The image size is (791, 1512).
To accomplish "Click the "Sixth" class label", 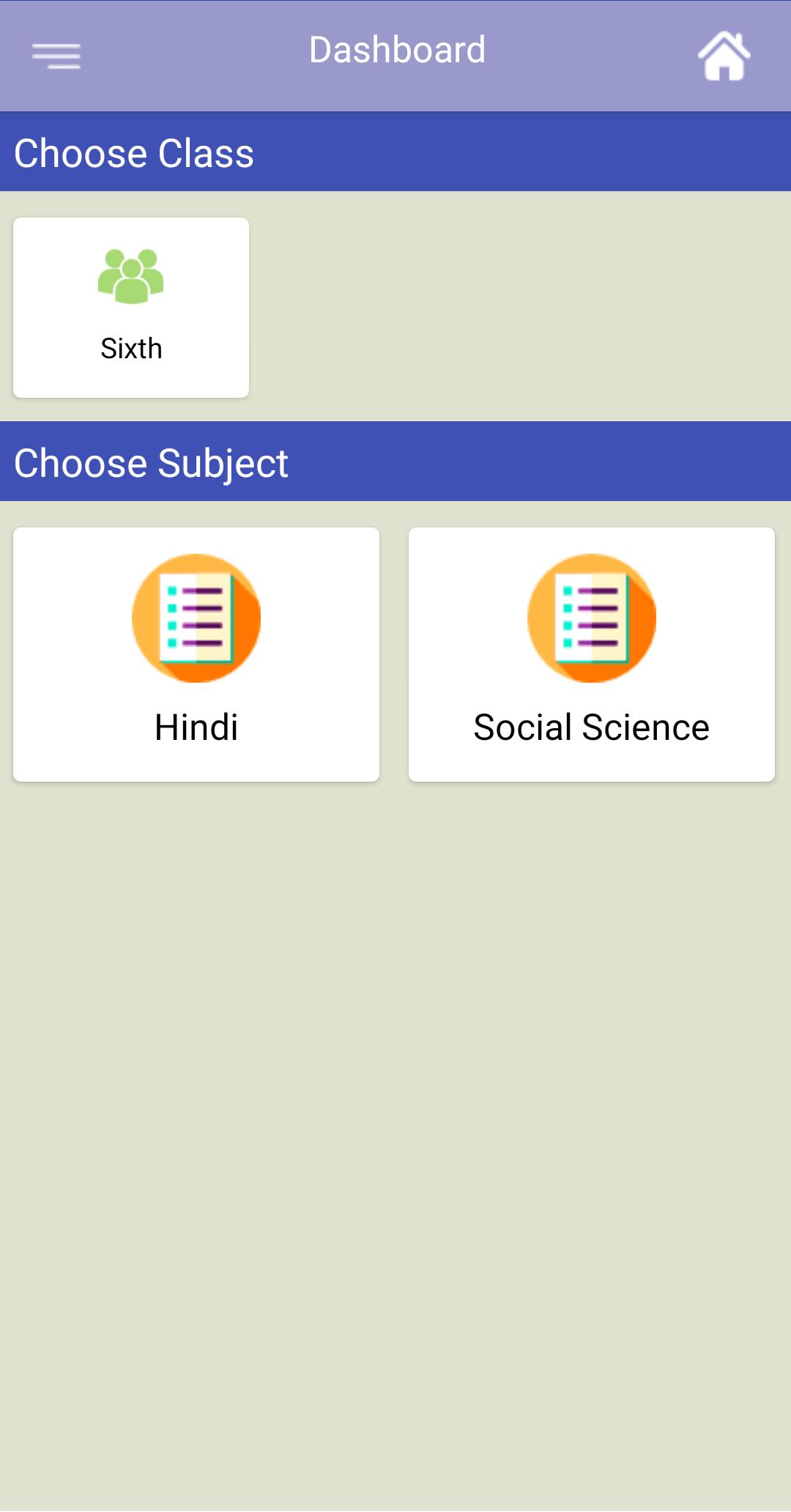I will [x=131, y=349].
